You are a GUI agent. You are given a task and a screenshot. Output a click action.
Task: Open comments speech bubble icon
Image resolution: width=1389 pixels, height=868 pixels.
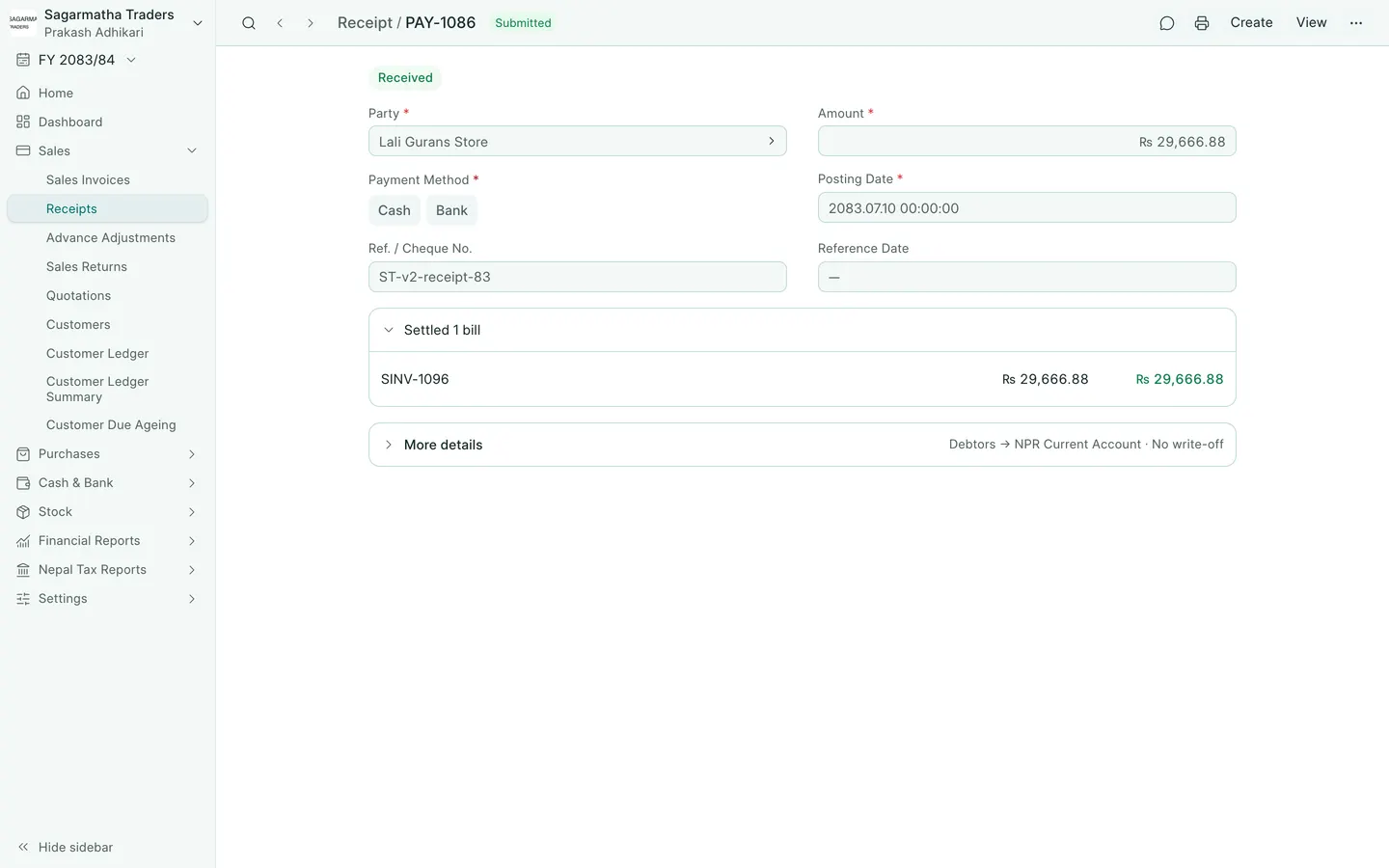point(1167,23)
